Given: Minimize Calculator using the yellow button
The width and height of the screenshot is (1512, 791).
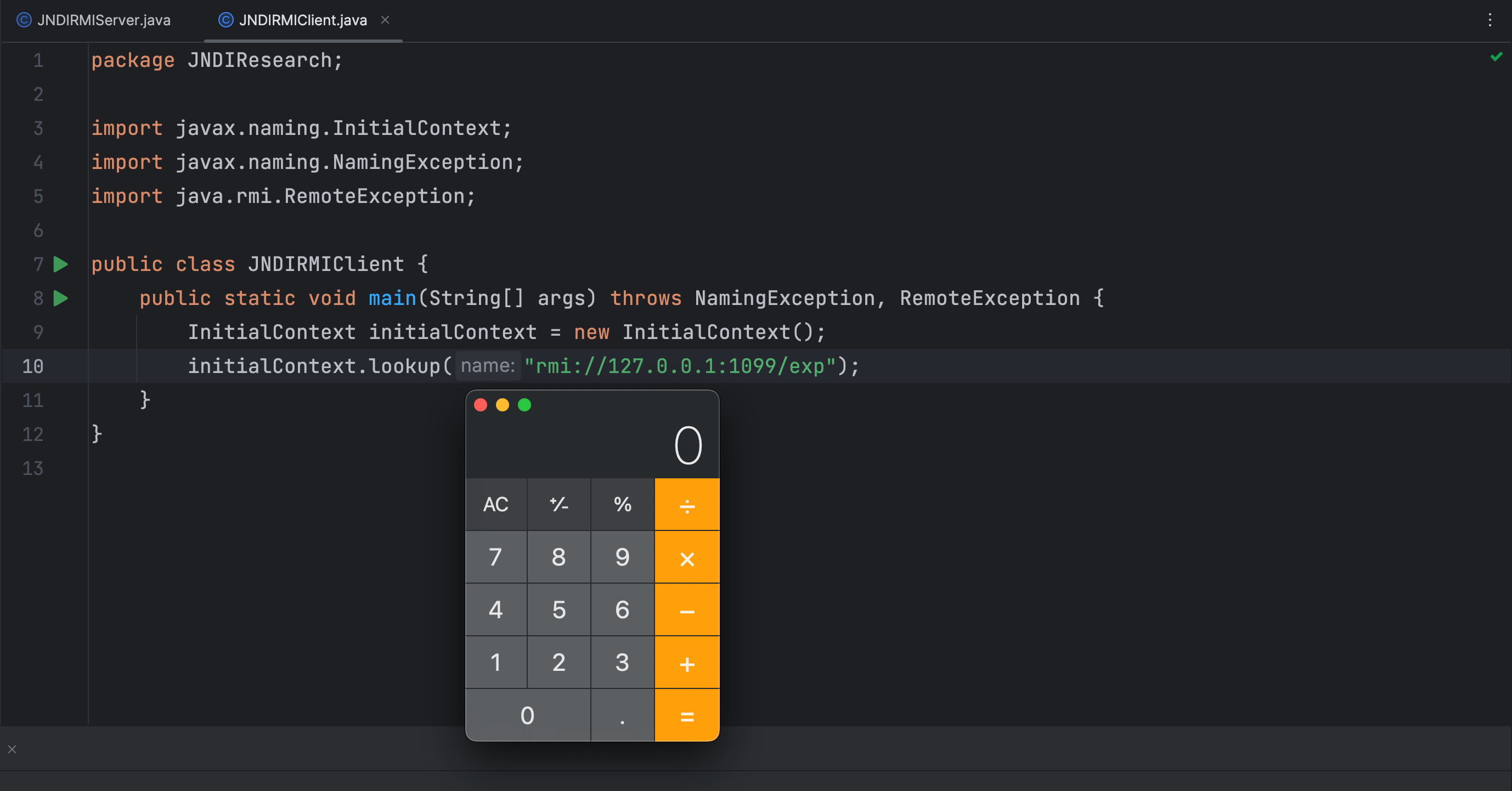Looking at the screenshot, I should click(x=503, y=405).
